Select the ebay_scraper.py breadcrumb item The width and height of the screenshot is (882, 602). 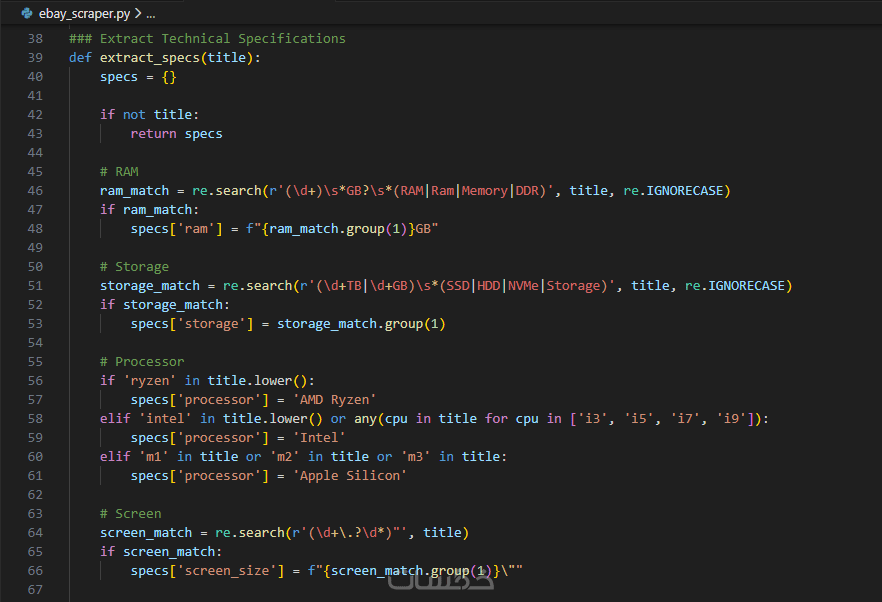[84, 14]
